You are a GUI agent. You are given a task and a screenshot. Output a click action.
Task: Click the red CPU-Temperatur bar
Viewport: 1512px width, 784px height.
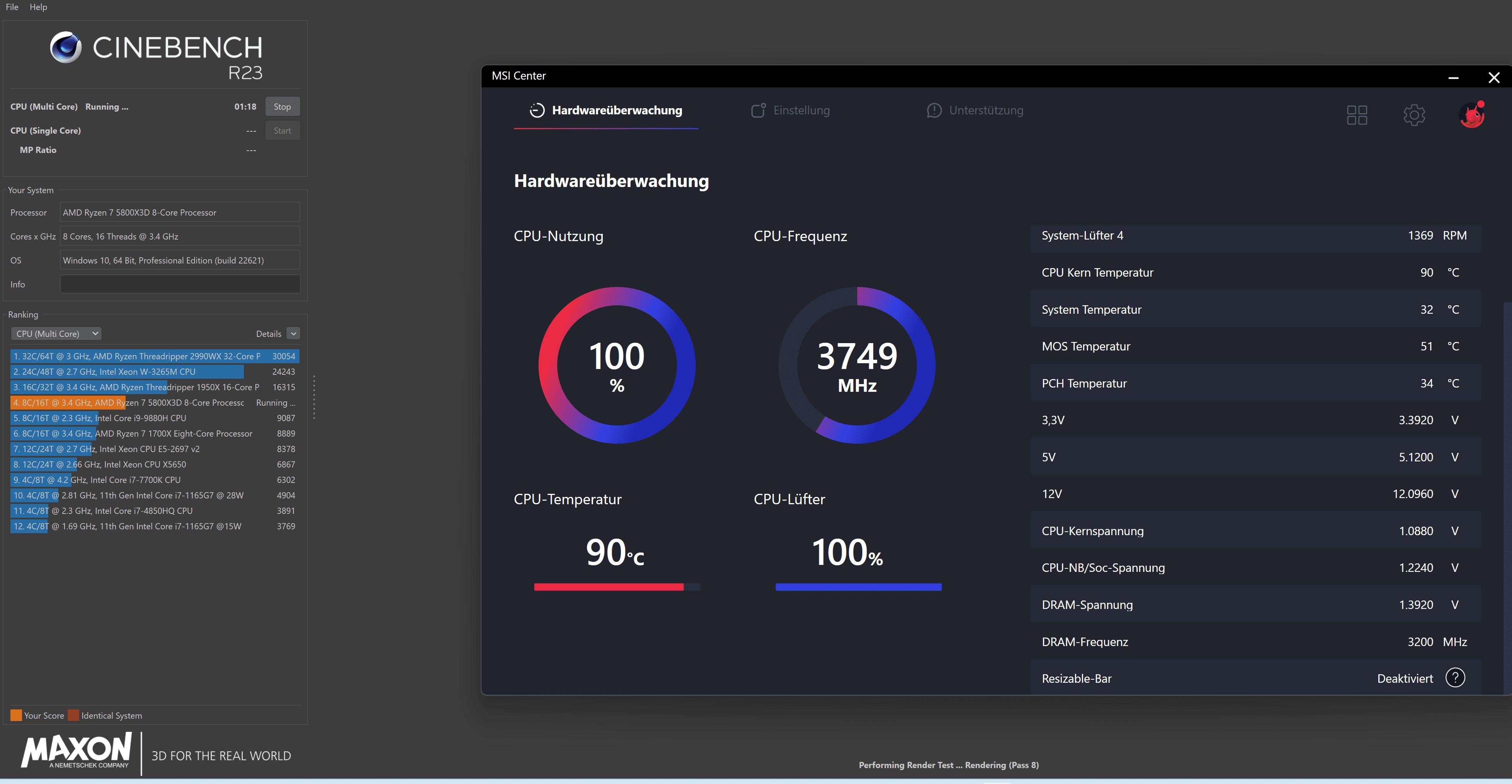coord(608,587)
